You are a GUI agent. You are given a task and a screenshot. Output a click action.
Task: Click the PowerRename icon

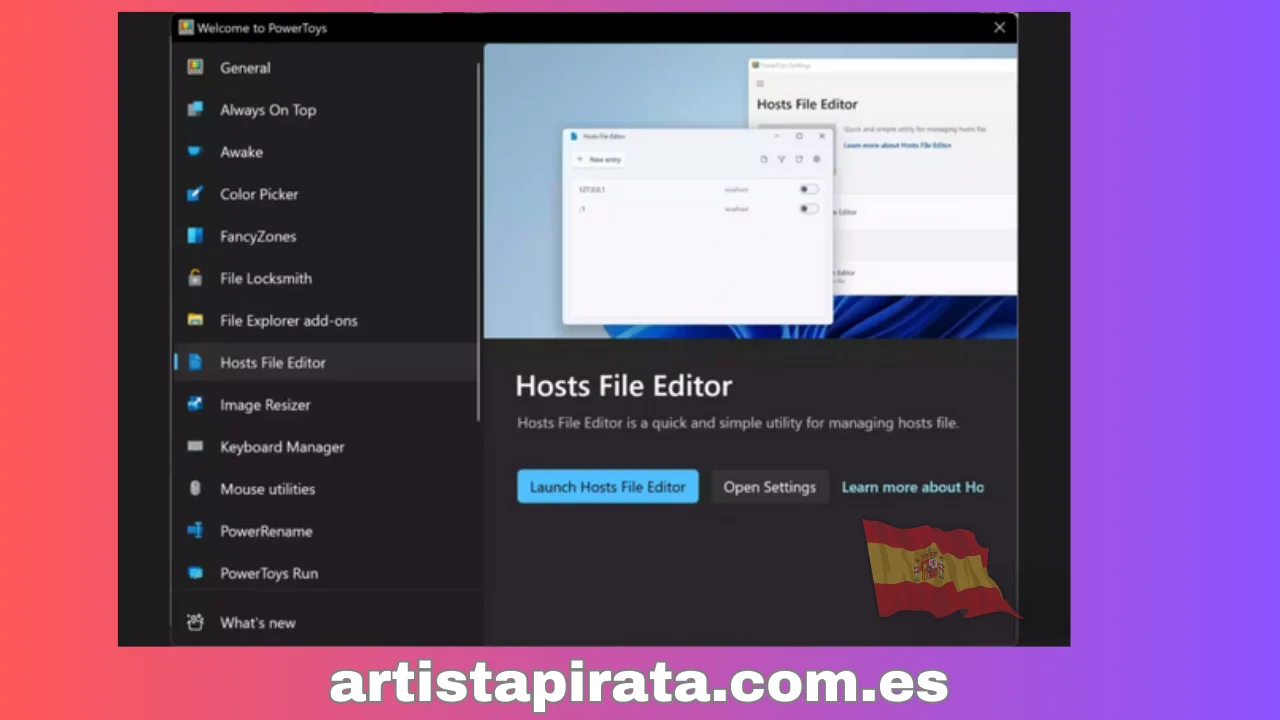pos(195,530)
